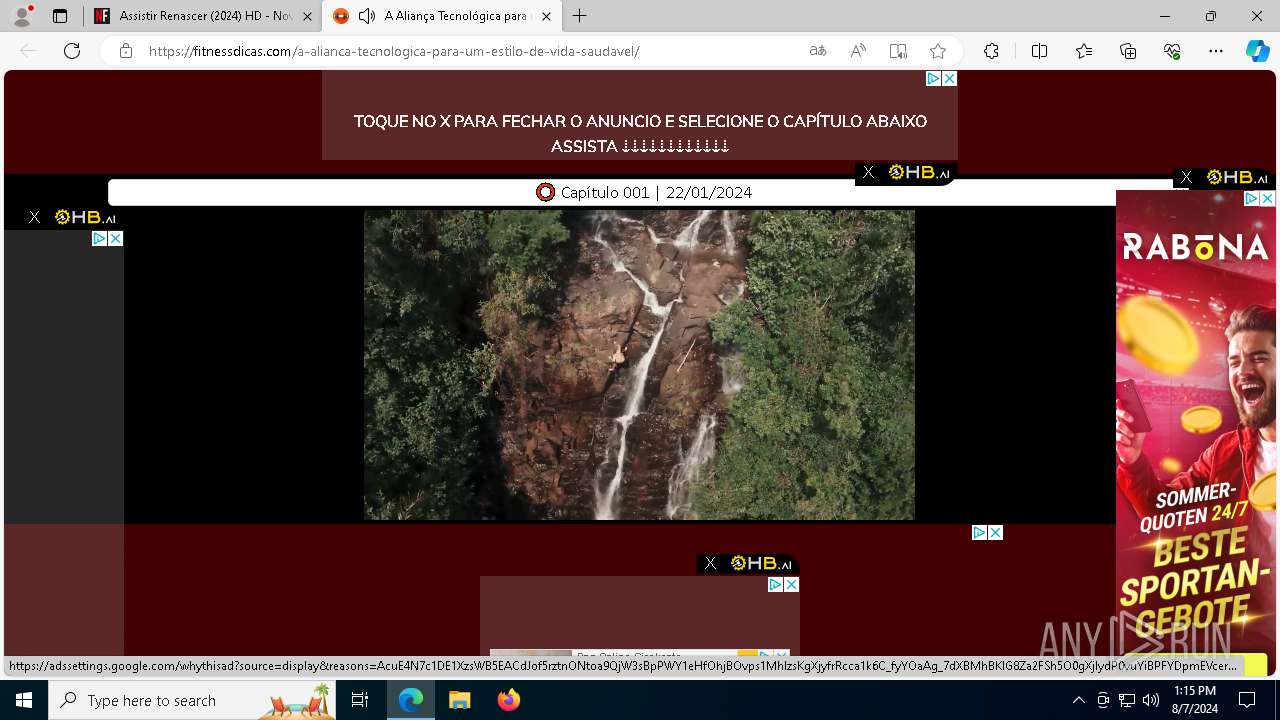The width and height of the screenshot is (1280, 720).
Task: Close the left sidebar ad
Action: 116,238
